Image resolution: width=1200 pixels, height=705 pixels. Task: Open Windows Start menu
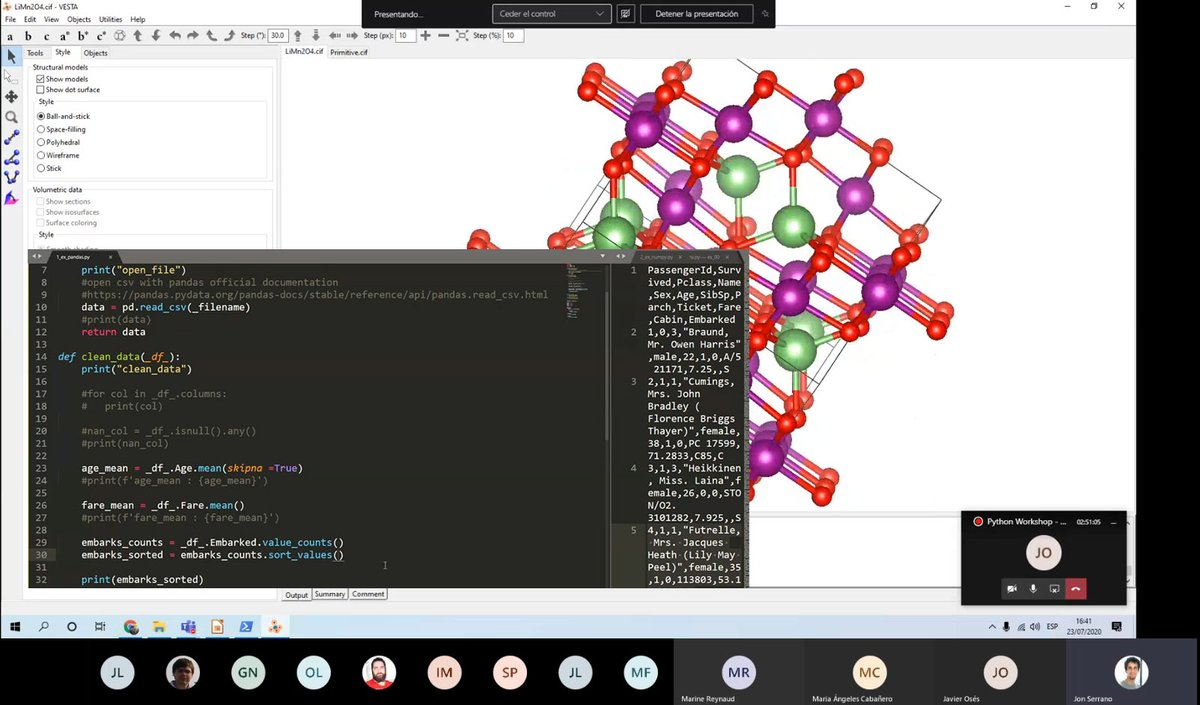(x=15, y=627)
